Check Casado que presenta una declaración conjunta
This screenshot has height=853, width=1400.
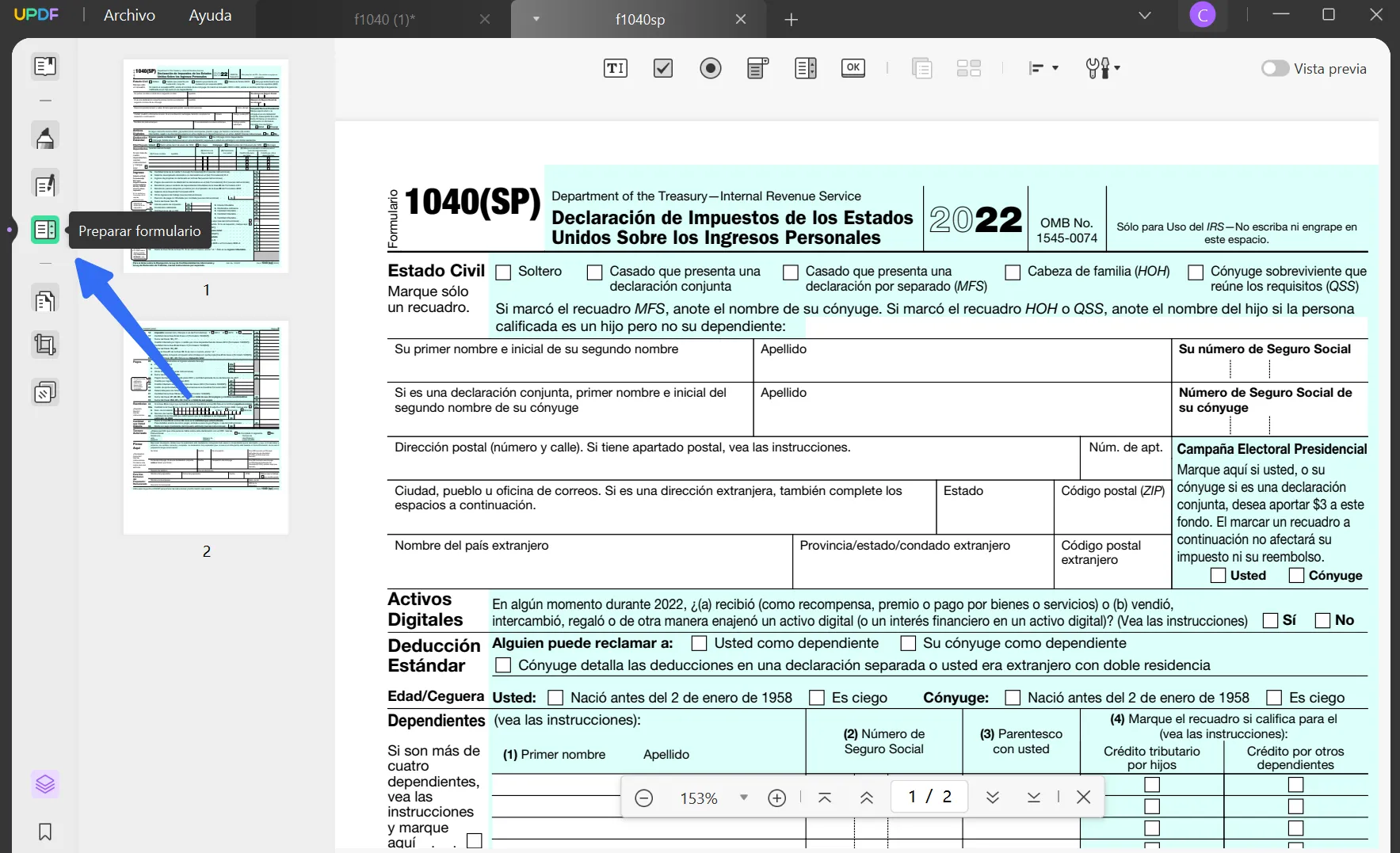(594, 272)
